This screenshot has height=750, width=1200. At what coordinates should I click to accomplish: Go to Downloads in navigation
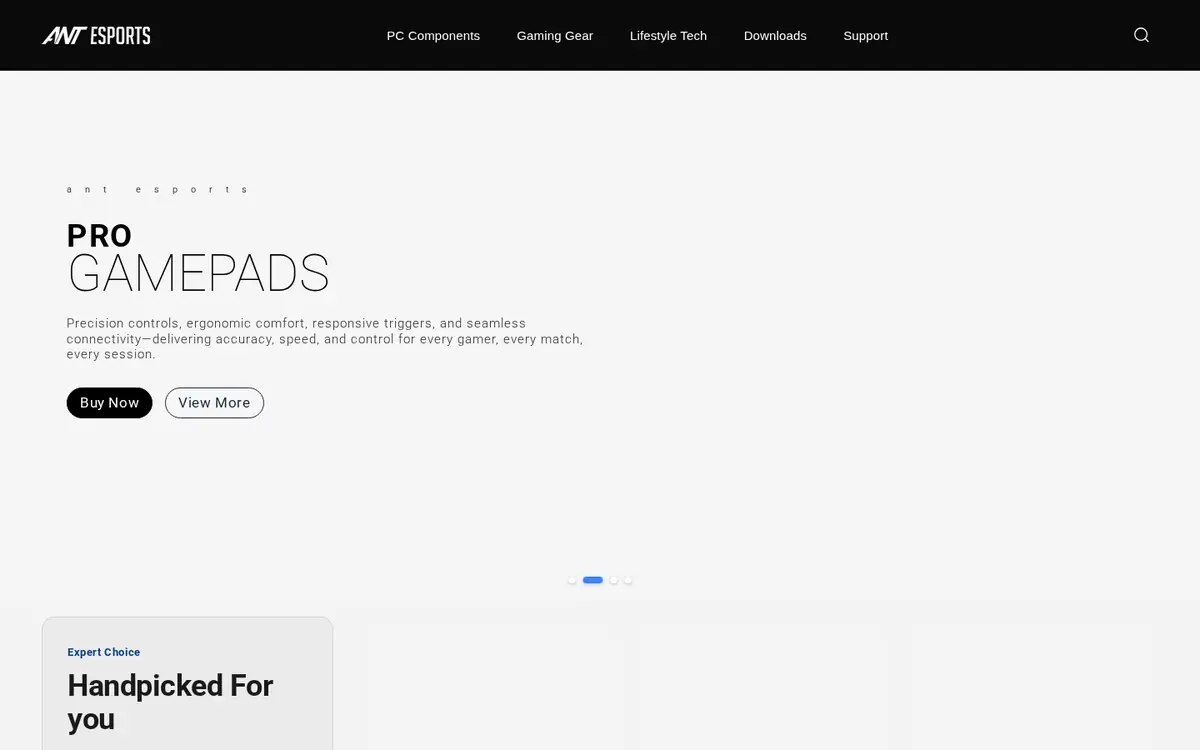tap(775, 35)
